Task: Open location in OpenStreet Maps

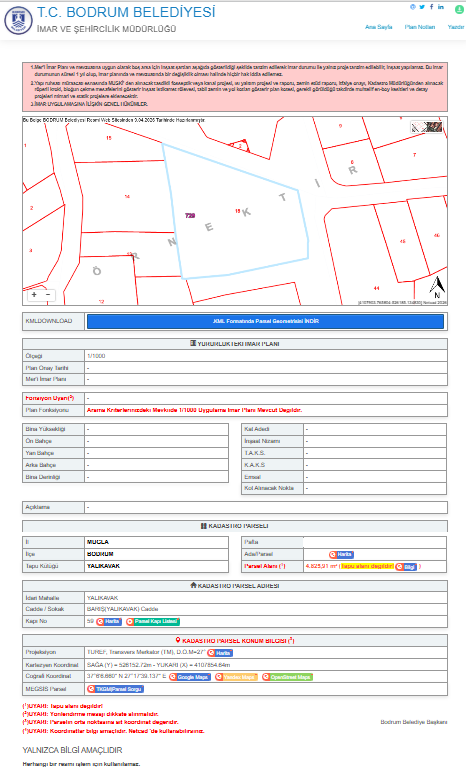Action: click(x=288, y=677)
